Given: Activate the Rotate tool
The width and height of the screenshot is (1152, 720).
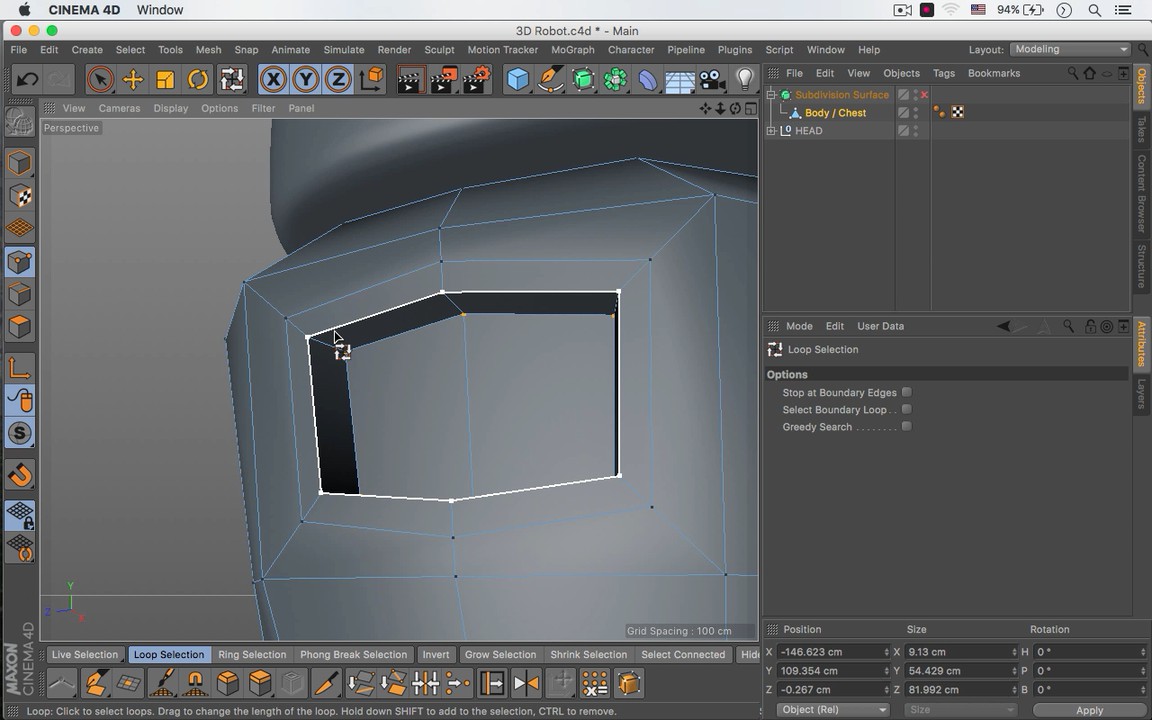Looking at the screenshot, I should [198, 80].
